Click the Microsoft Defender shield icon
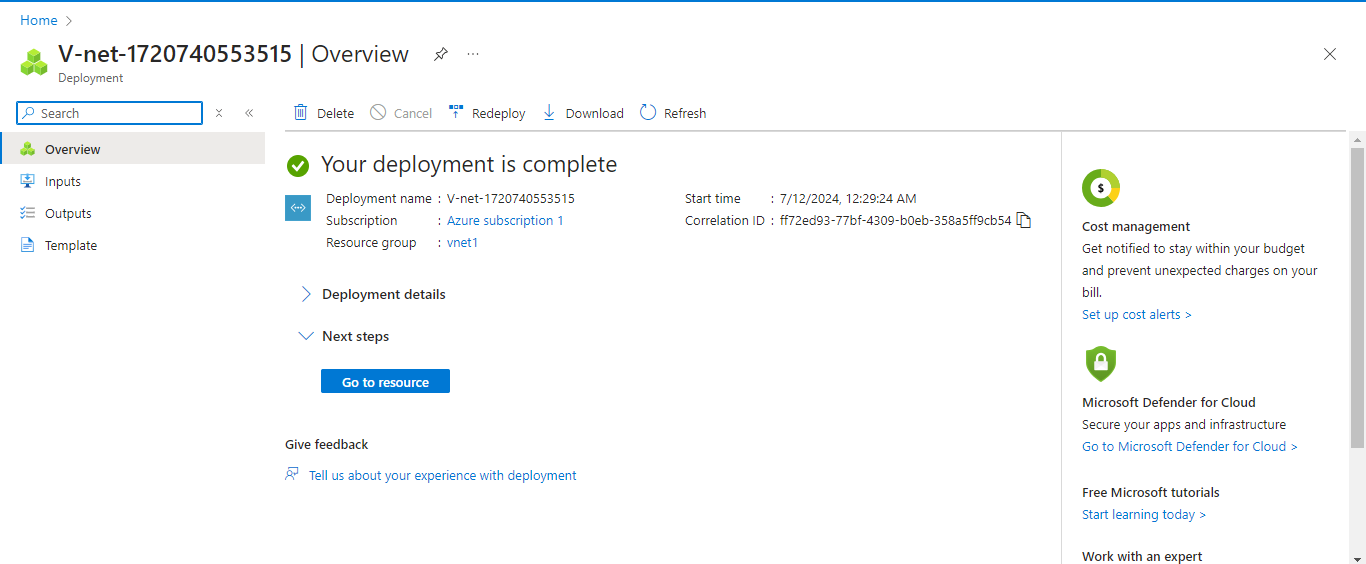1366x564 pixels. 1100,363
